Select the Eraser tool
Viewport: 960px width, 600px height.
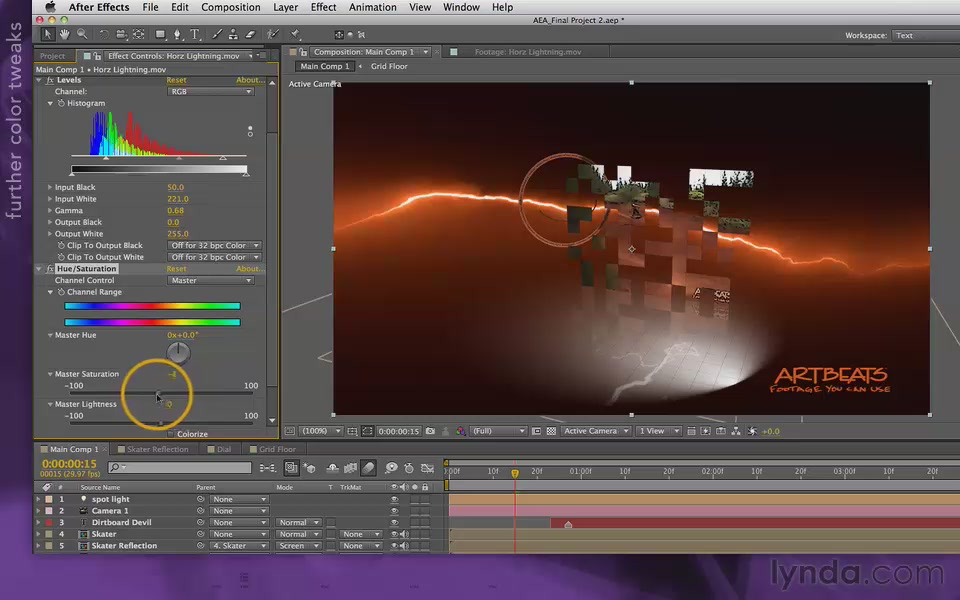(250, 34)
